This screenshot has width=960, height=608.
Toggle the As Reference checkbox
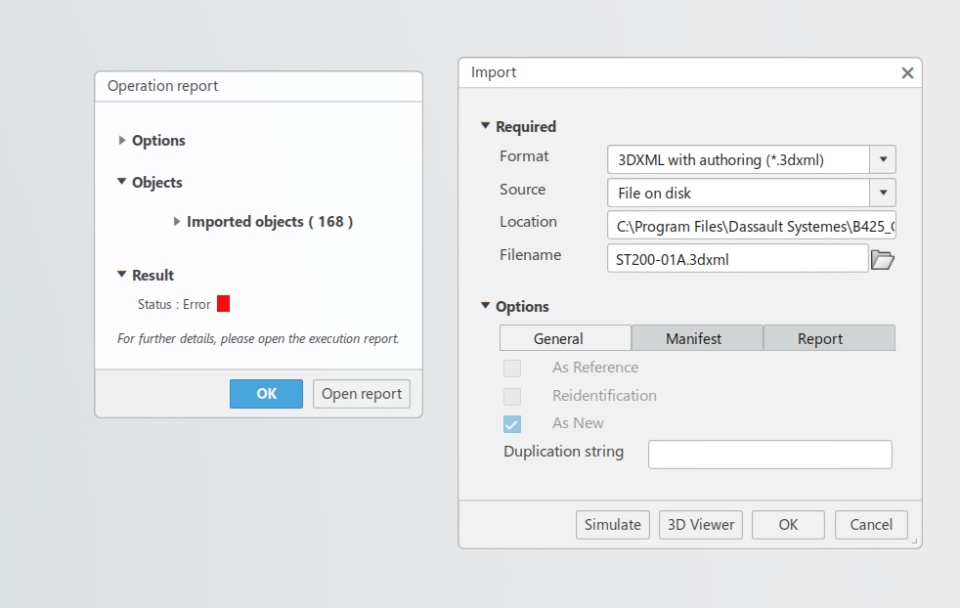pos(512,368)
